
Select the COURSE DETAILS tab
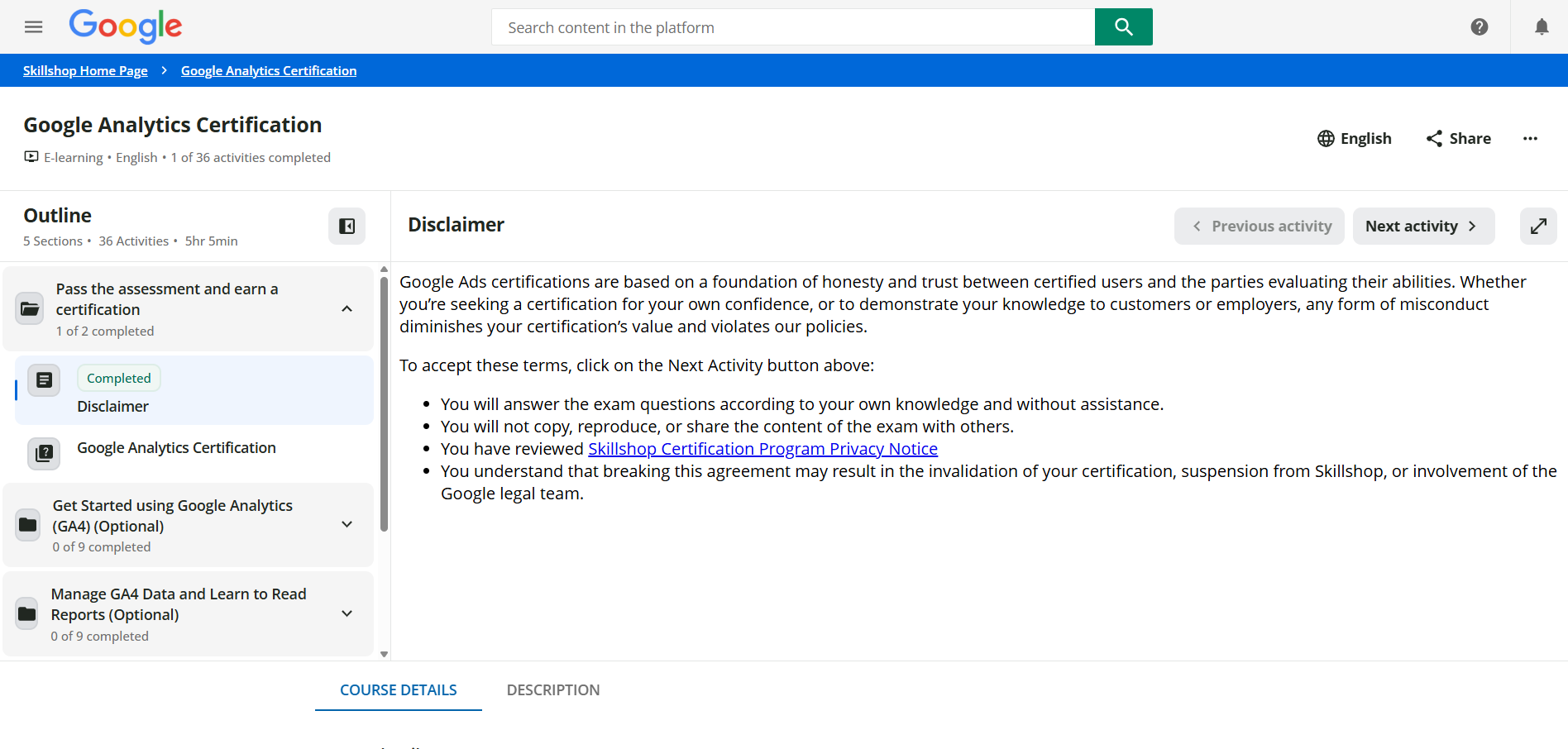pos(398,690)
